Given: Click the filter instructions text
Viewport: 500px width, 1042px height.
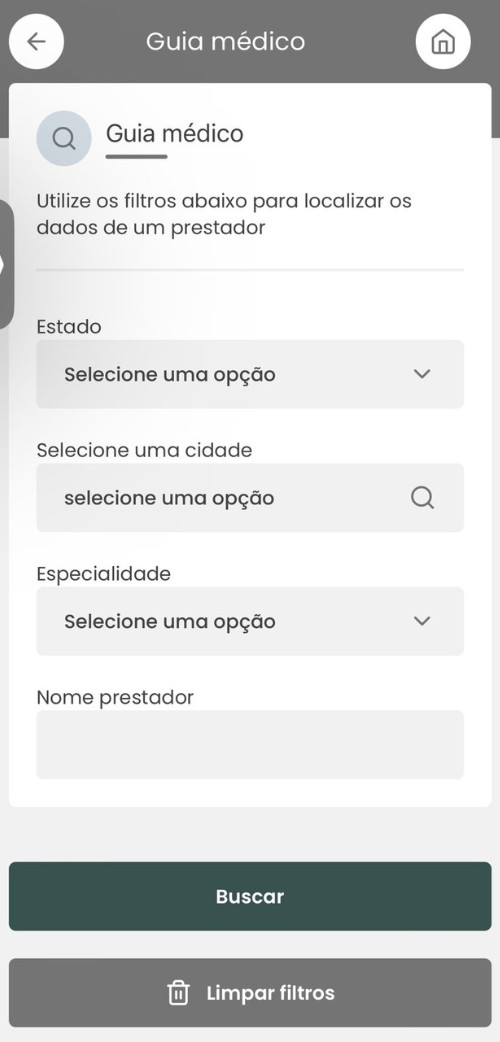Looking at the screenshot, I should click(x=224, y=214).
